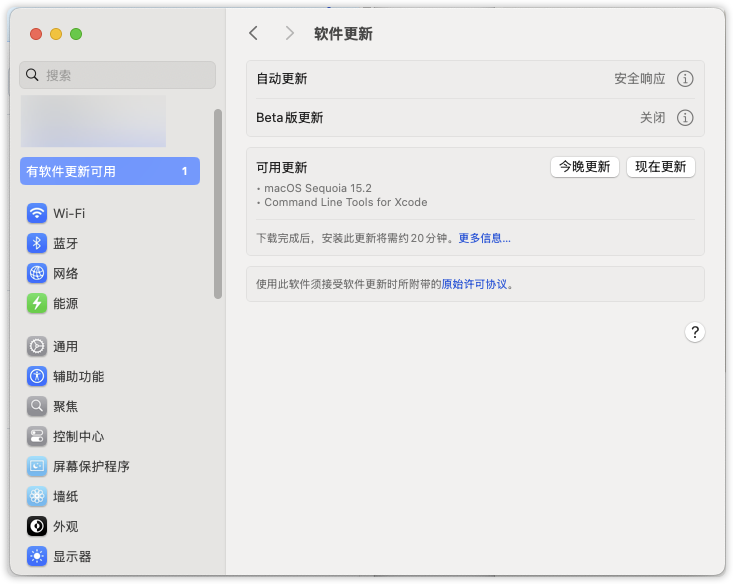Click the blurred Apple ID account area

(x=93, y=121)
